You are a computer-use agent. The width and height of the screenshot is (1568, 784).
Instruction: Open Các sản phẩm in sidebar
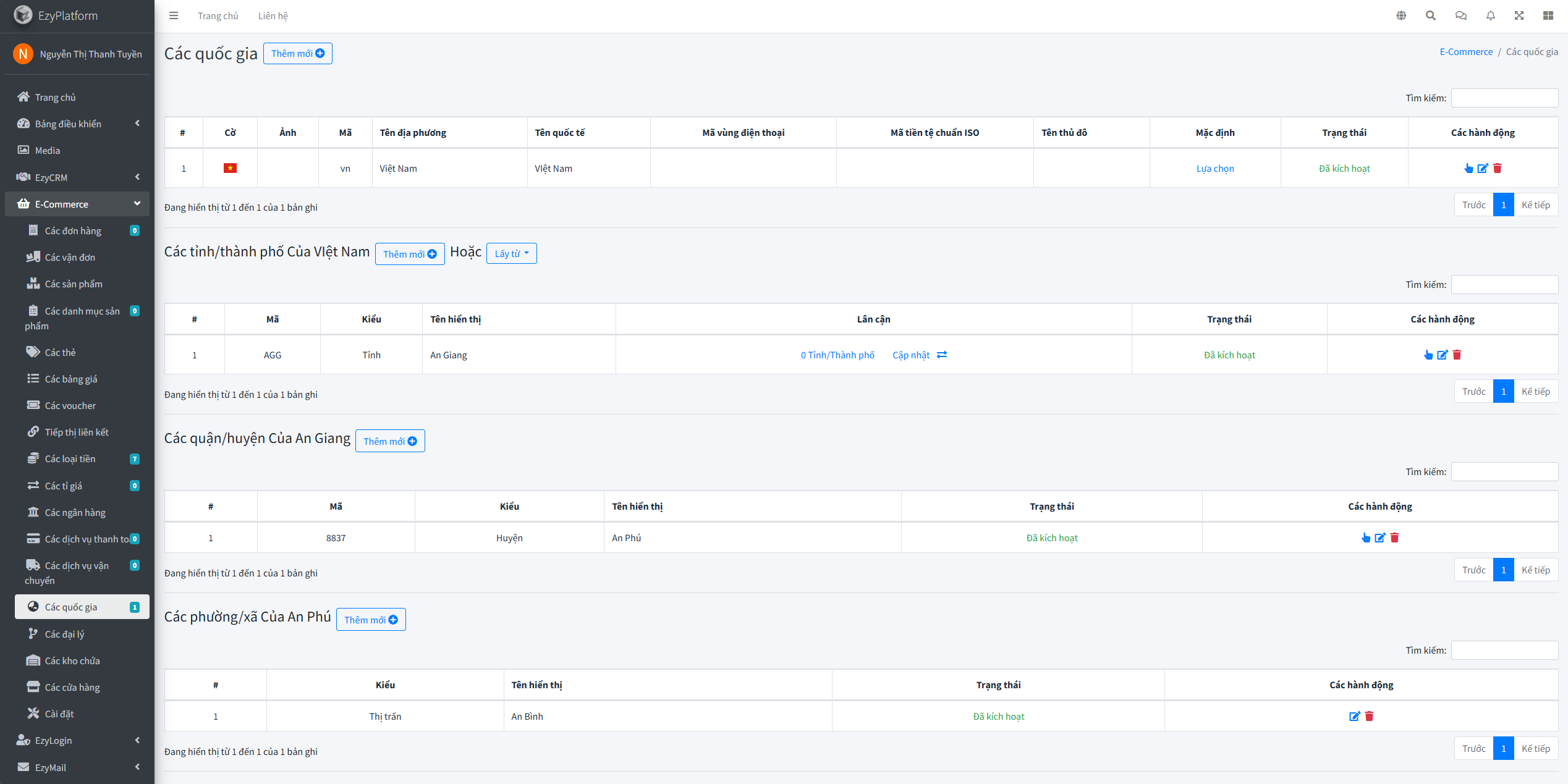point(73,284)
